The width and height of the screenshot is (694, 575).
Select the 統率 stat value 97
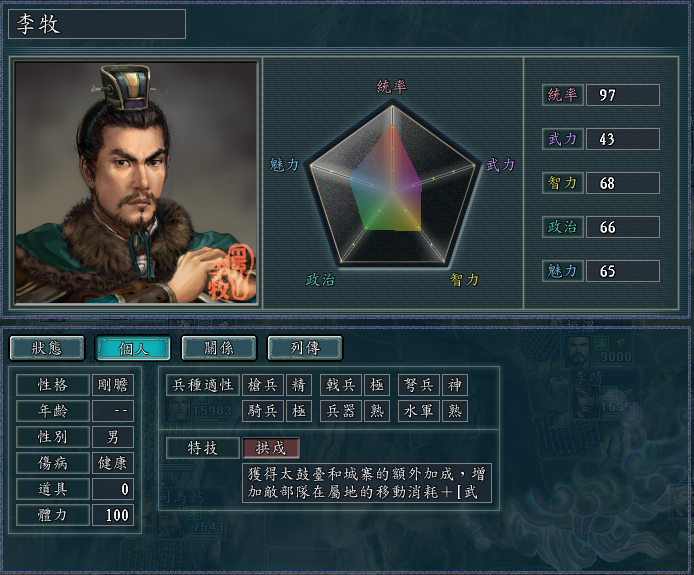point(623,95)
